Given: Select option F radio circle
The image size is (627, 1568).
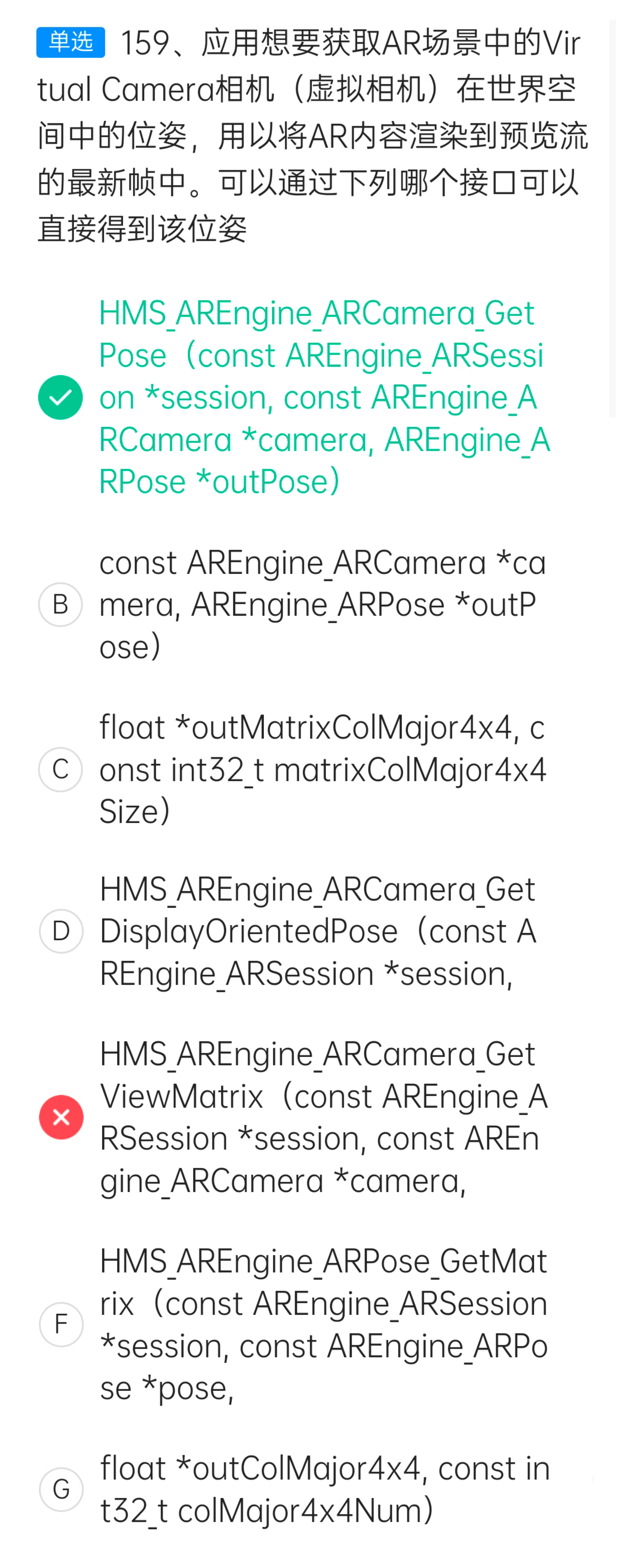Looking at the screenshot, I should (61, 1324).
